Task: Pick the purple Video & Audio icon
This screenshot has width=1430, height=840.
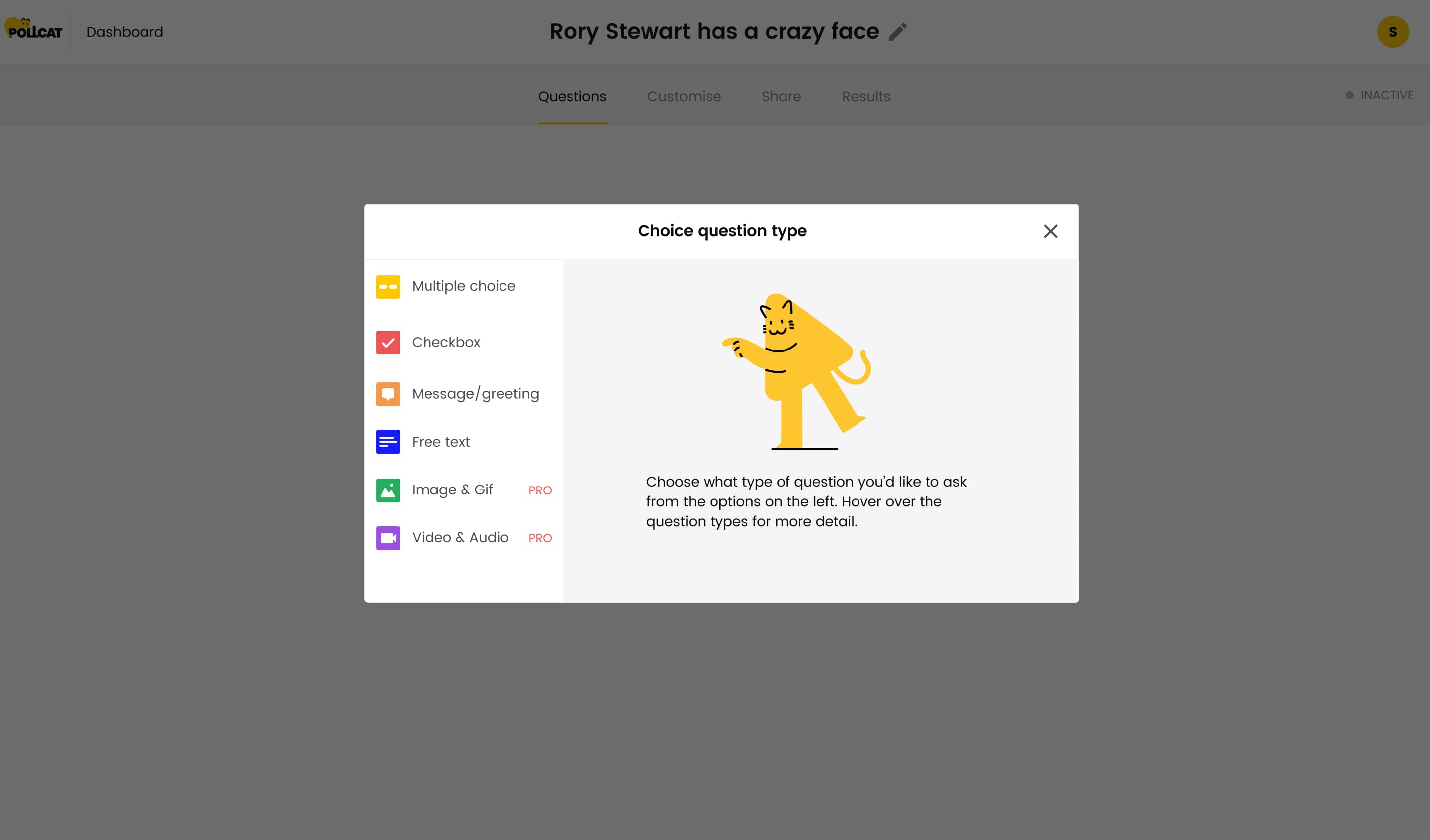Action: pyautogui.click(x=388, y=538)
